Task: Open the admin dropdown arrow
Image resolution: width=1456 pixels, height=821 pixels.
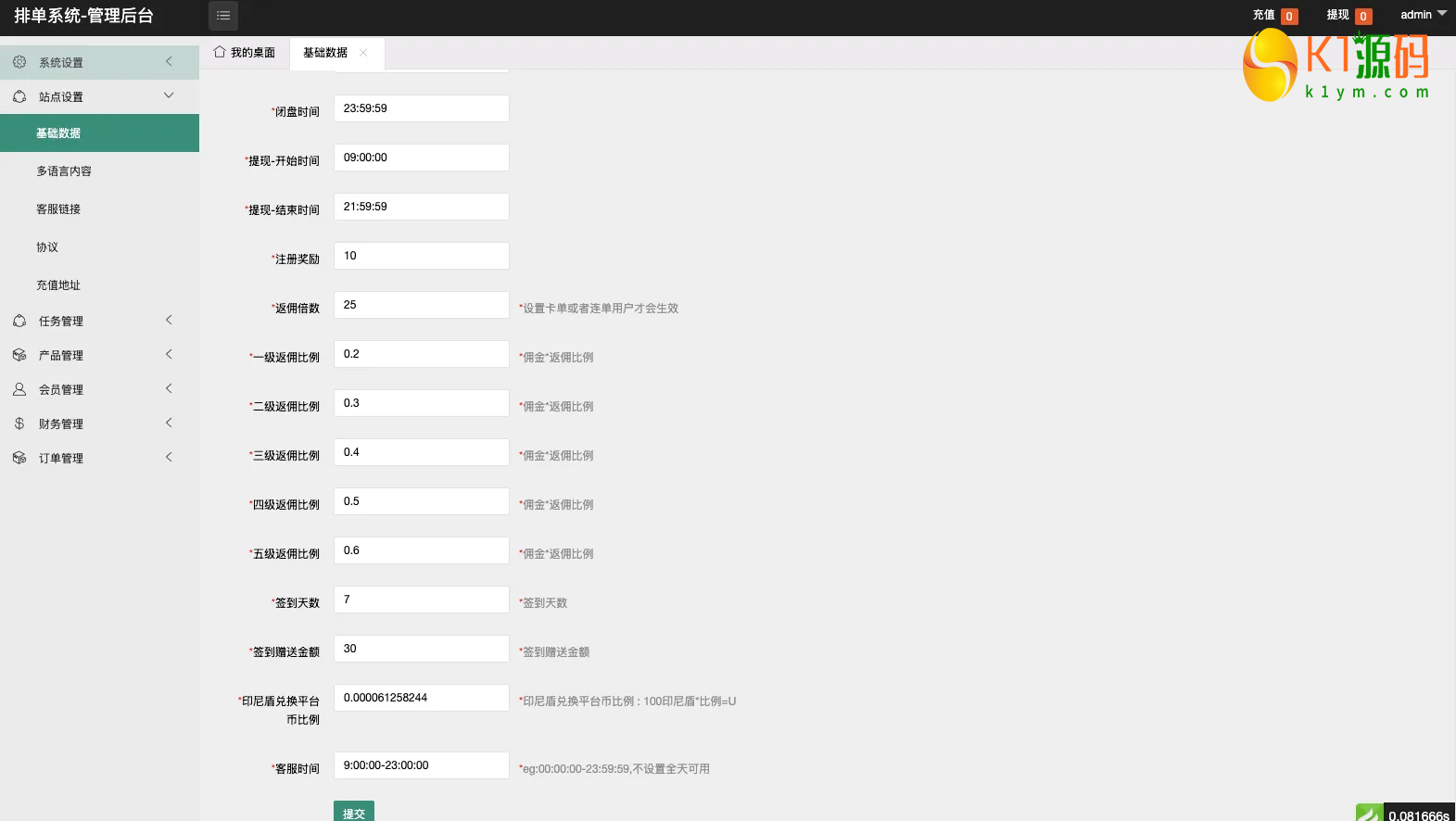Action: point(1442,13)
